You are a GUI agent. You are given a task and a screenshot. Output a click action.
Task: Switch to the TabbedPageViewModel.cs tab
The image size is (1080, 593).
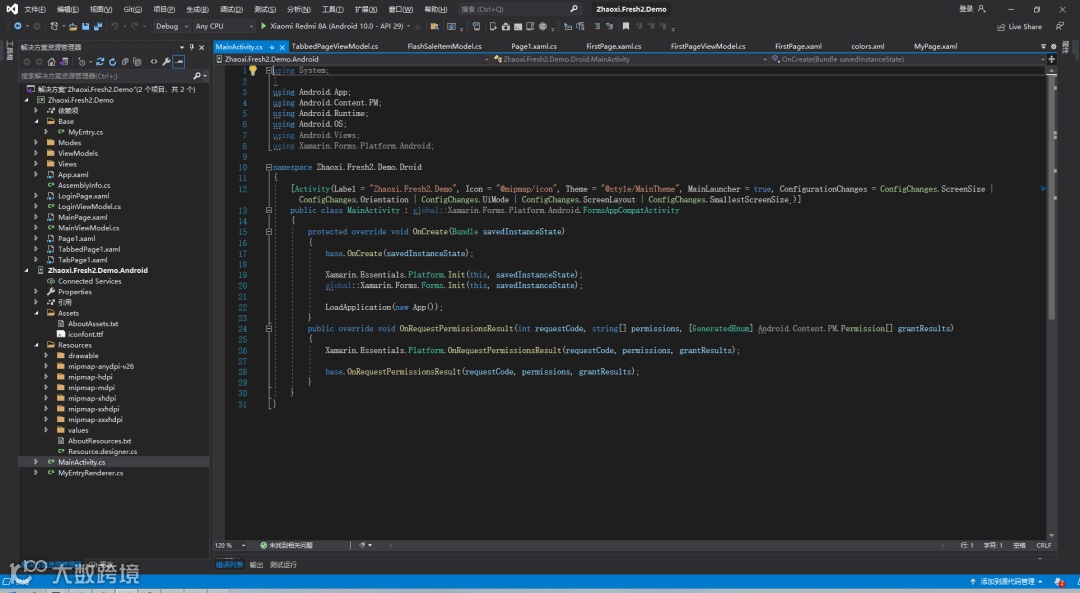(334, 46)
